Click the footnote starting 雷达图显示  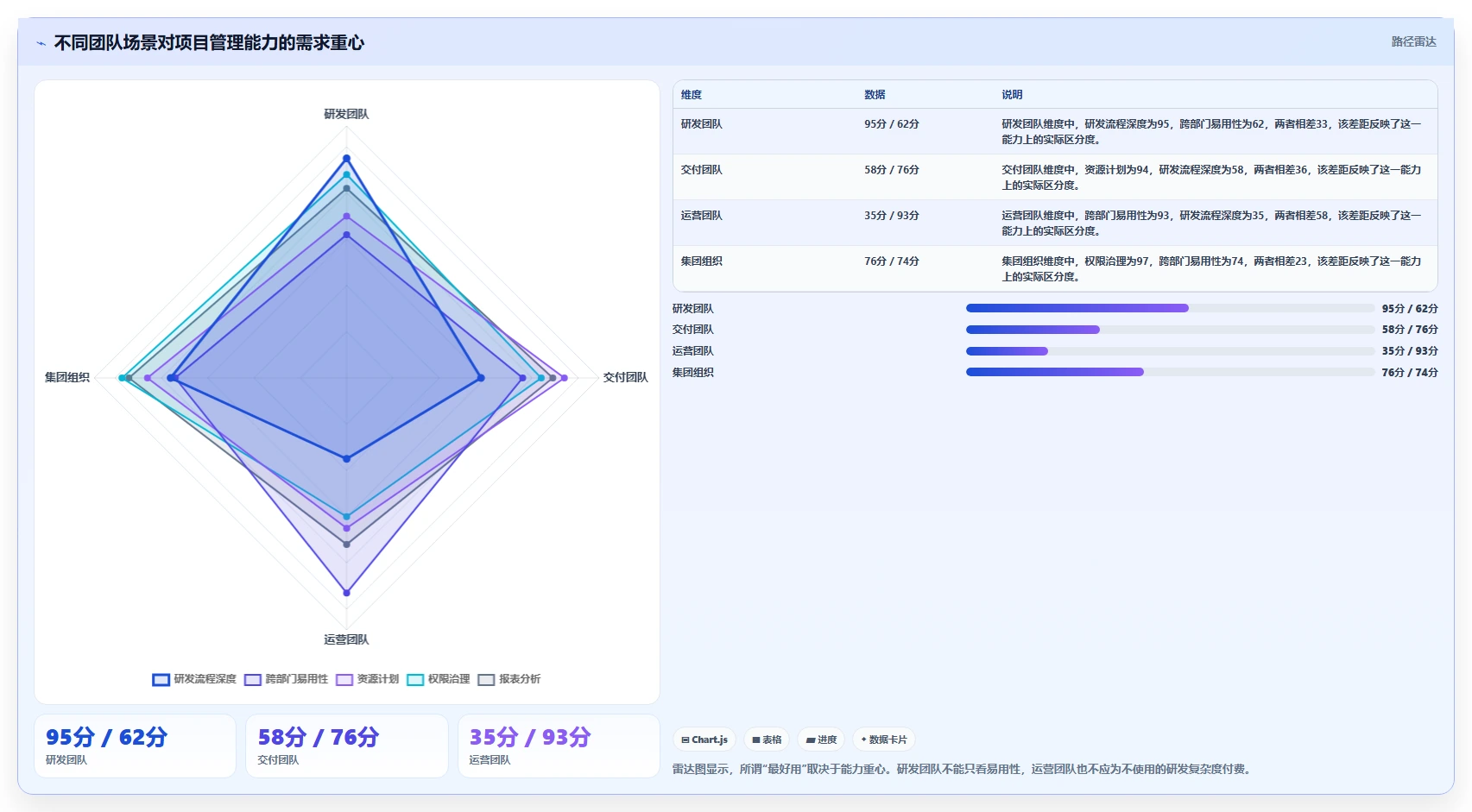click(963, 769)
